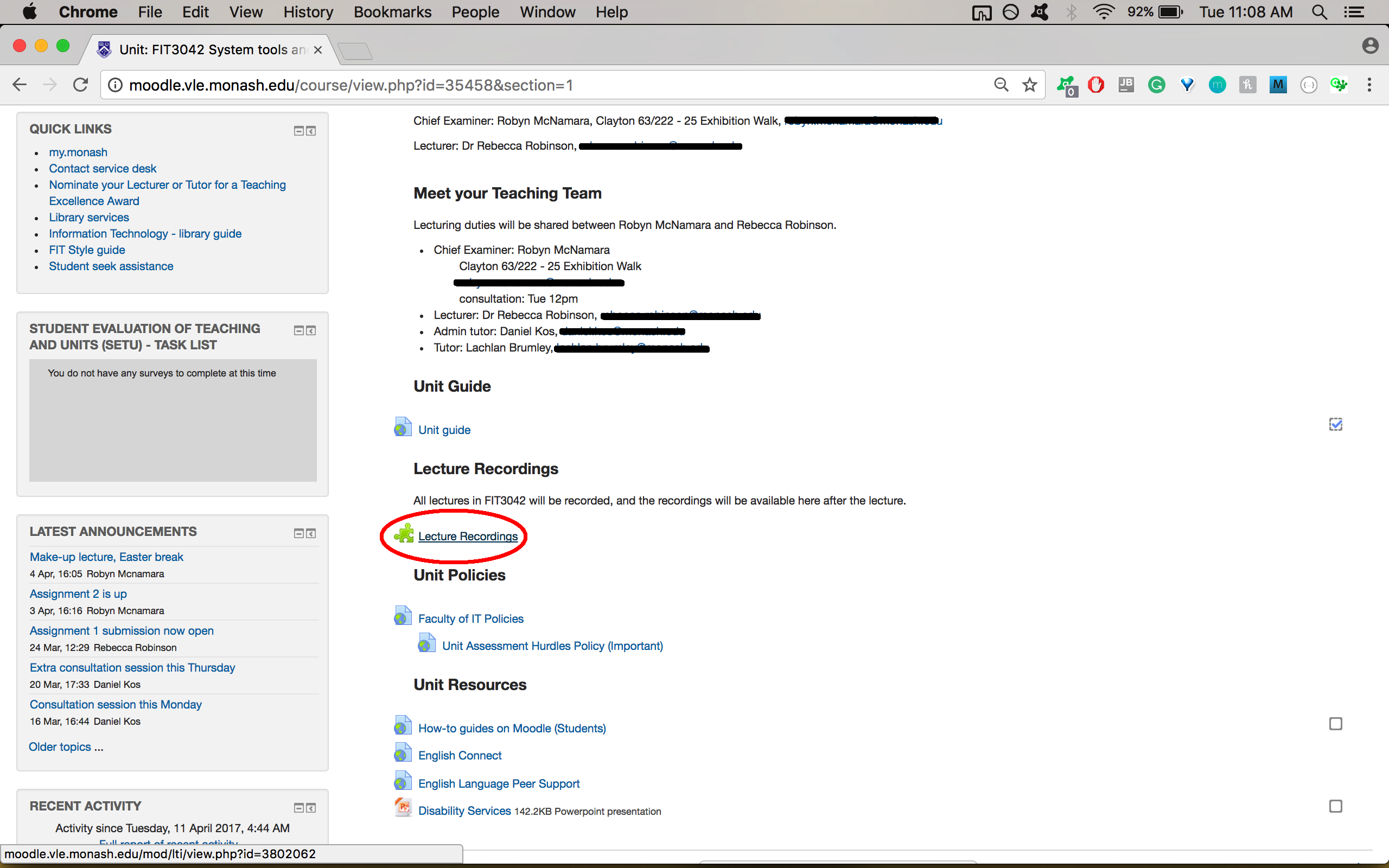
Task: Click the browser forward arrow
Action: 50,85
